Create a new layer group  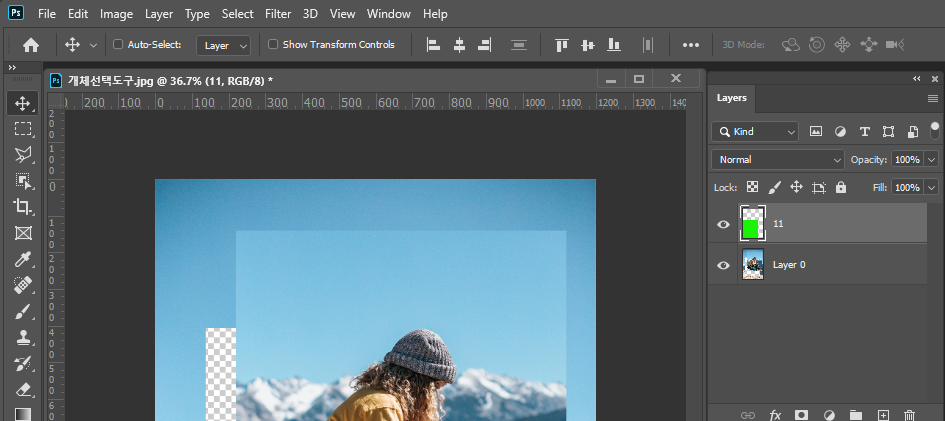(x=855, y=415)
